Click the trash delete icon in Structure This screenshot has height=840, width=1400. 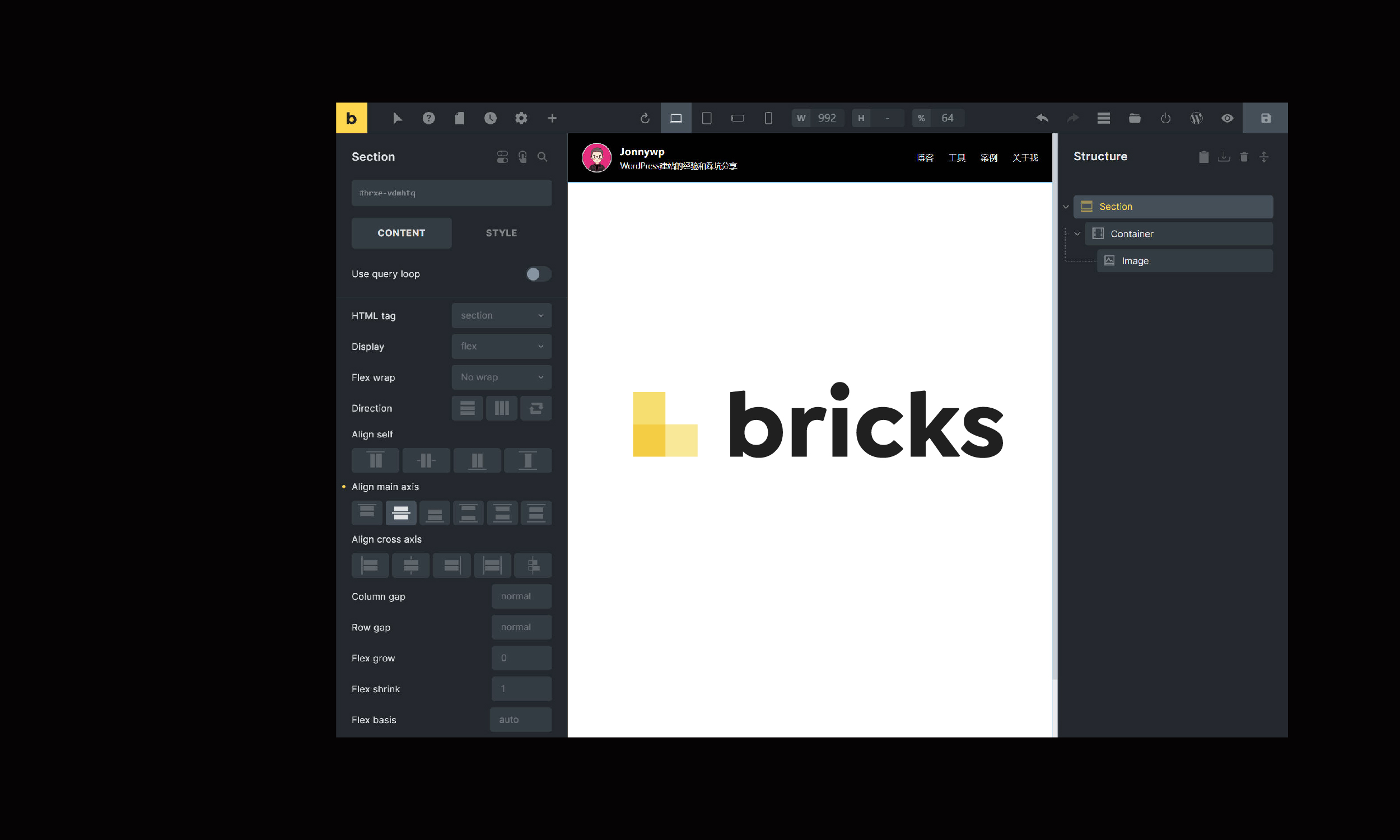coord(1244,157)
